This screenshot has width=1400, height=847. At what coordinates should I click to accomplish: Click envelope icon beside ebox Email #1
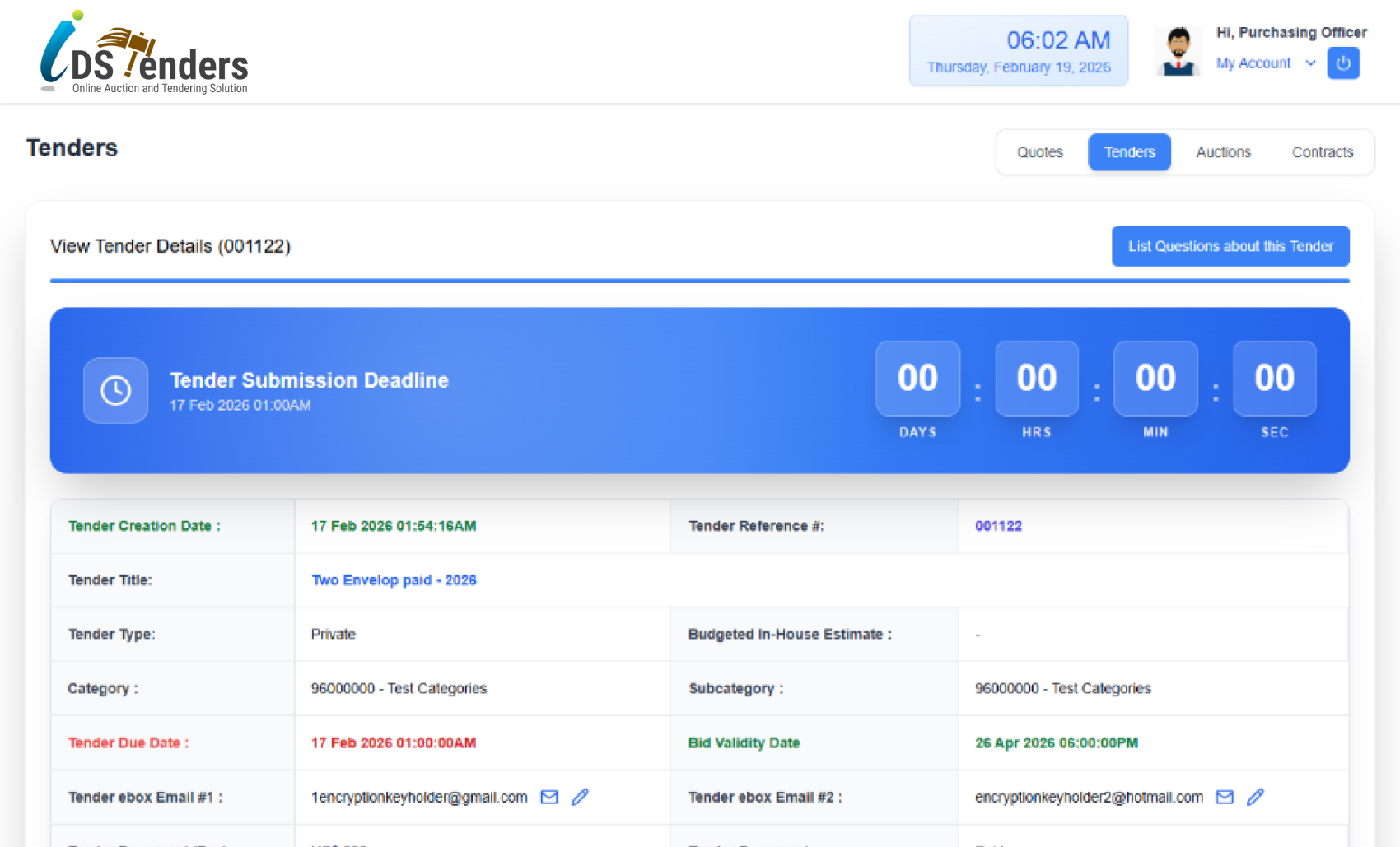(x=549, y=797)
